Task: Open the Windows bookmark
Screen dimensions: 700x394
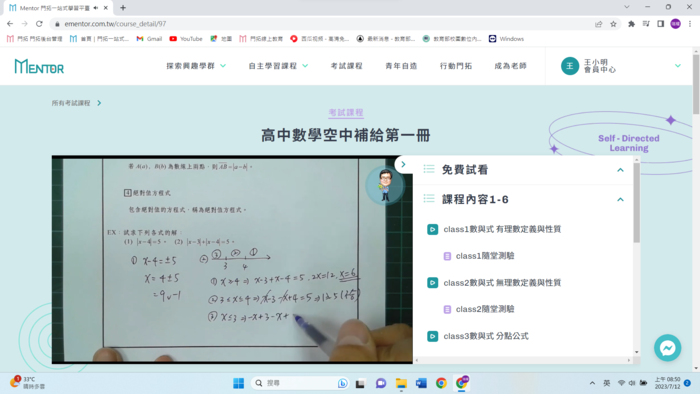Action: coord(506,39)
